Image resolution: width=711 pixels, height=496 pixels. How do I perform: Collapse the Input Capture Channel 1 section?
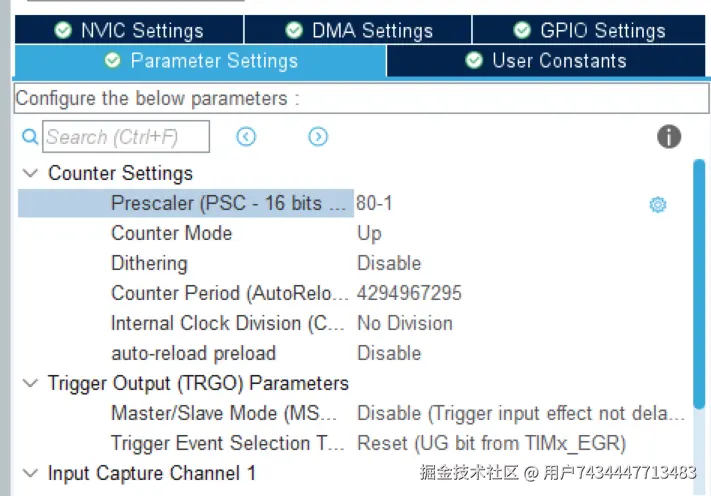coord(31,473)
